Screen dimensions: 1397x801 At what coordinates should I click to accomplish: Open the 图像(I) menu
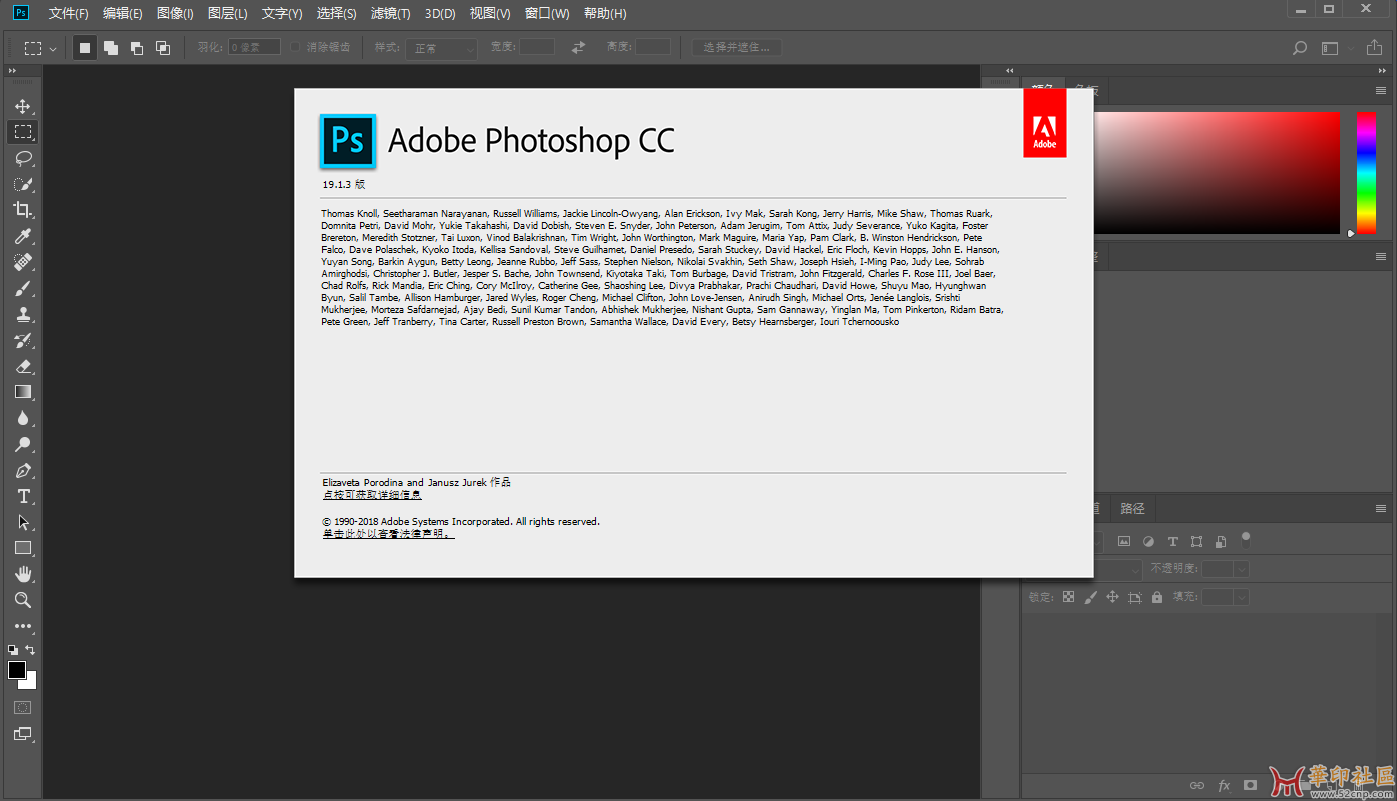[x=175, y=14]
